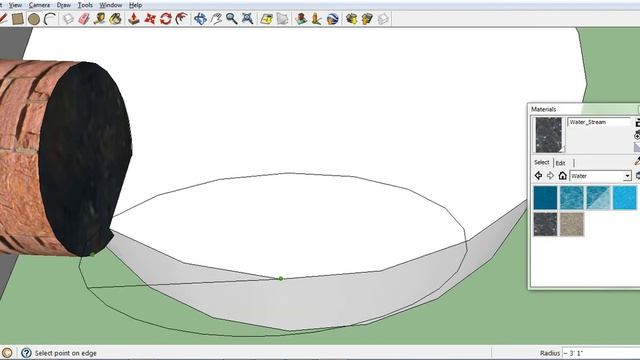The width and height of the screenshot is (640, 360).
Task: Pick the bright light blue water swatch
Action: point(625,198)
